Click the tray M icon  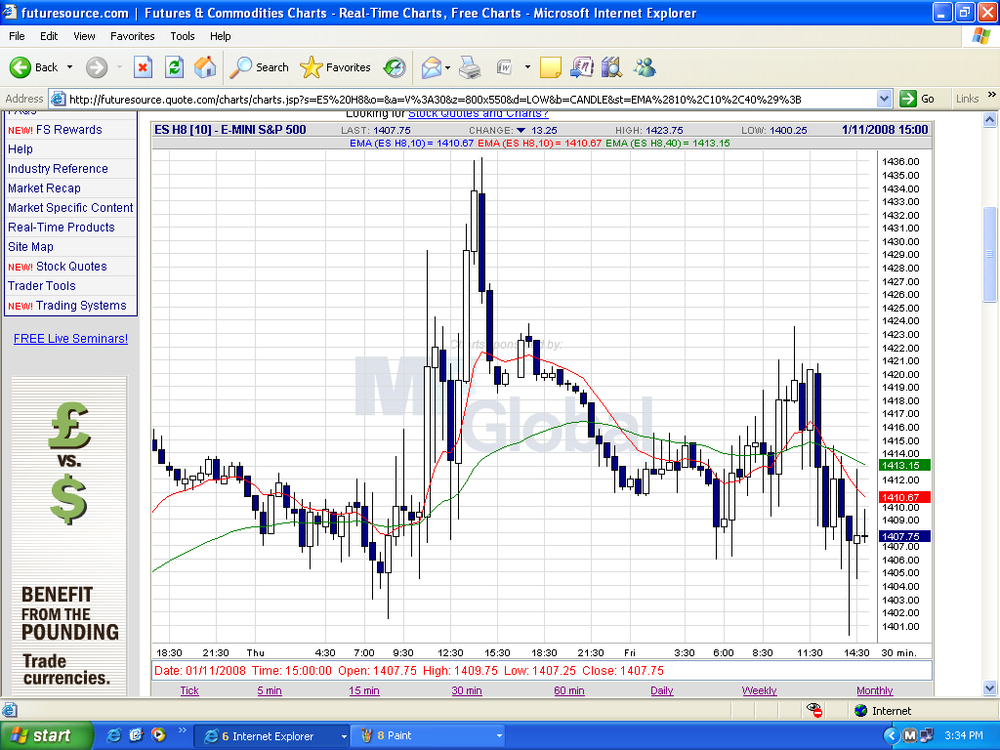click(x=910, y=736)
